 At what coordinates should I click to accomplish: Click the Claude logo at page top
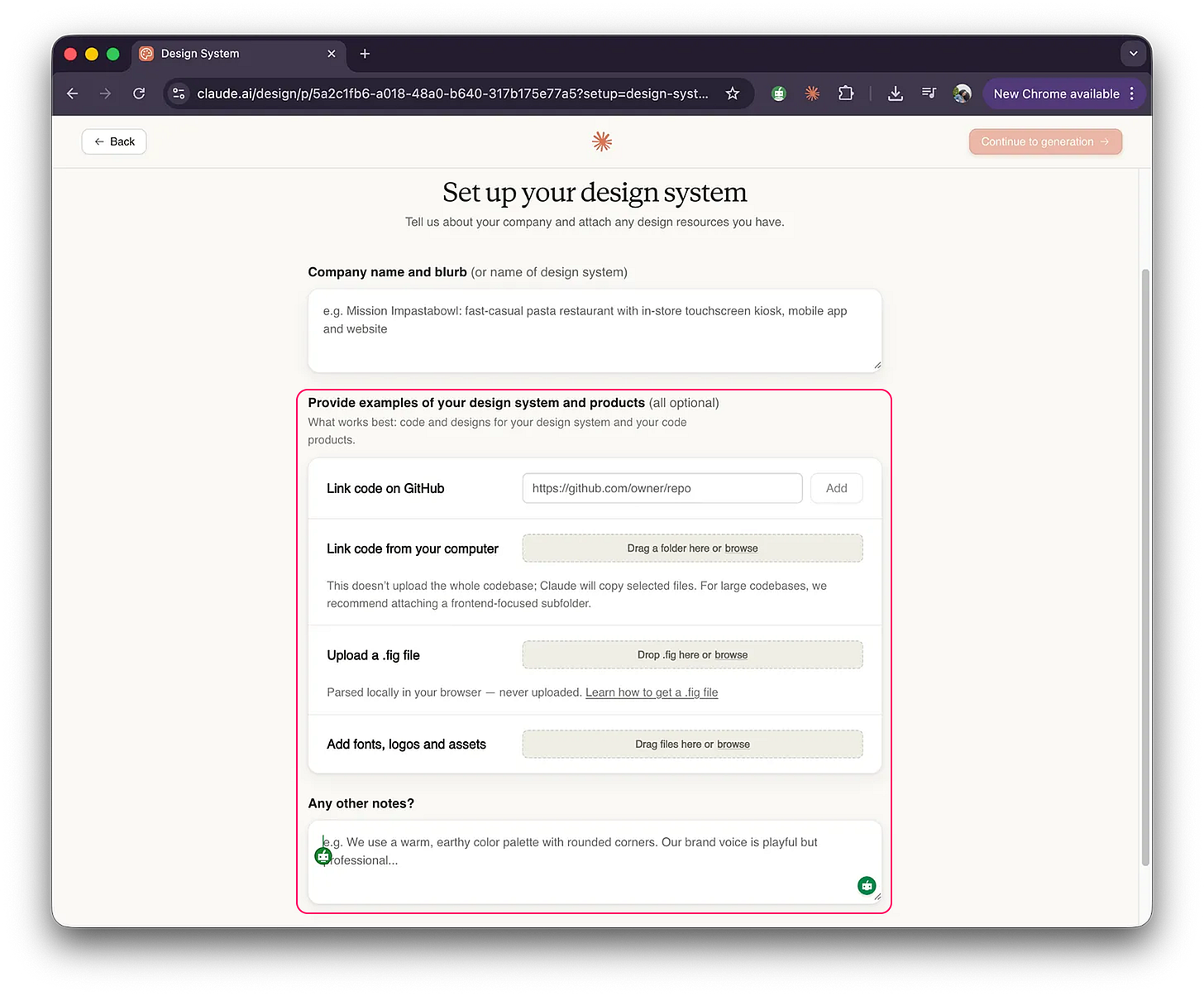click(x=602, y=141)
